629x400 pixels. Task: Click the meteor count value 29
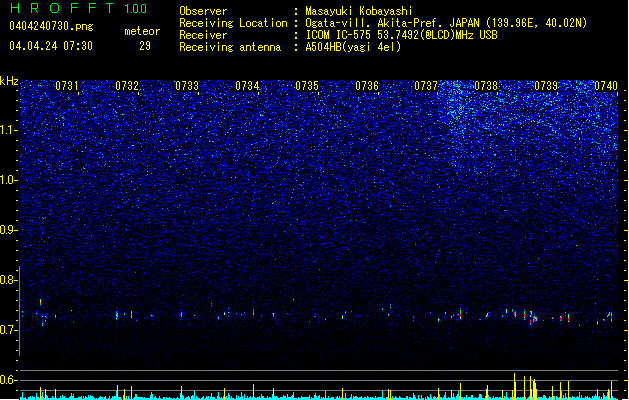click(145, 46)
